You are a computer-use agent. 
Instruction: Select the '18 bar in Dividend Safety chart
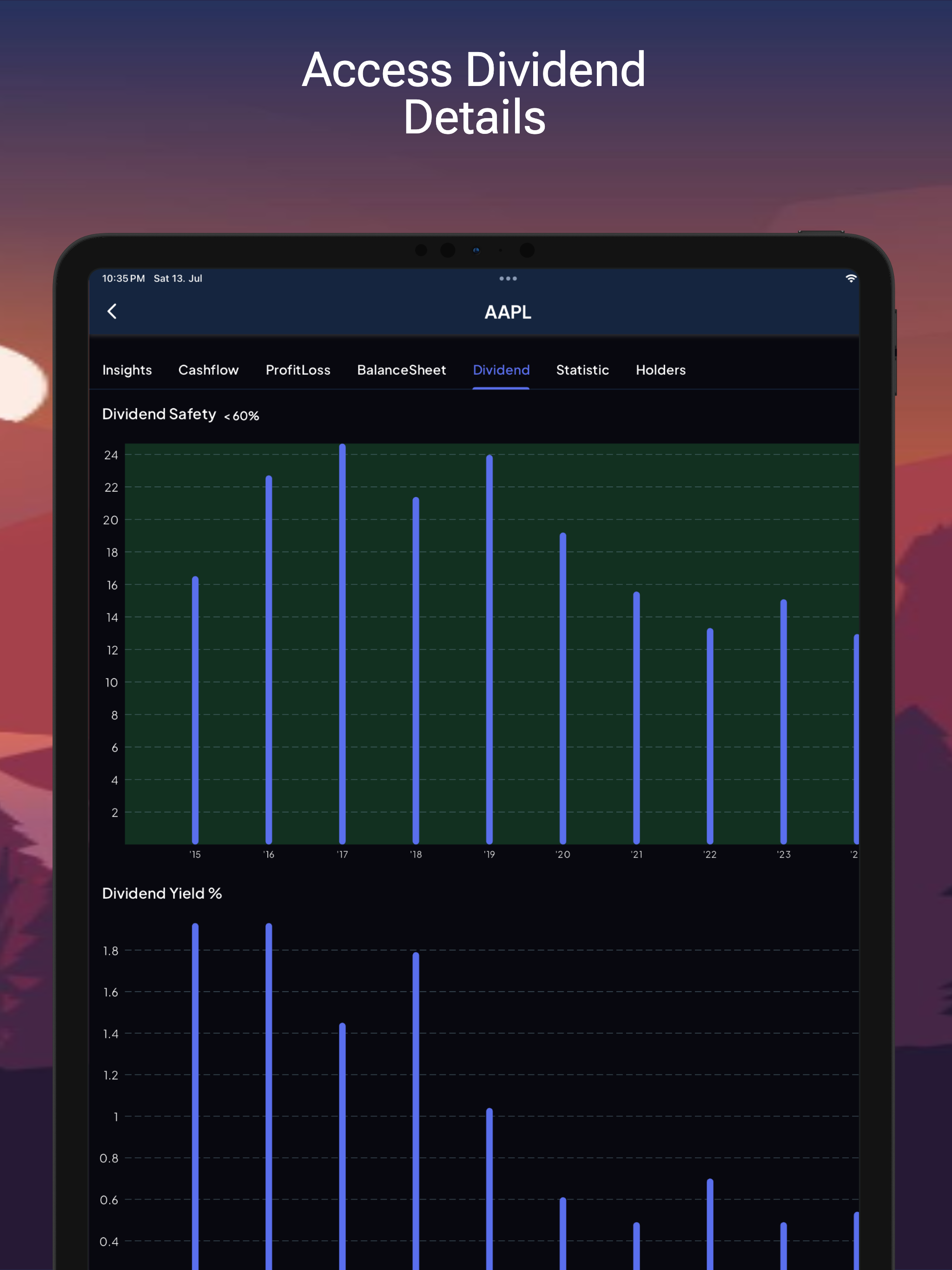(416, 671)
